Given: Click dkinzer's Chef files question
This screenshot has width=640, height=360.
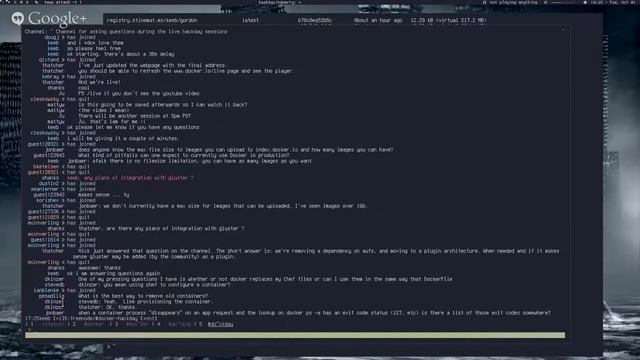Looking at the screenshot, I should click(265, 279).
